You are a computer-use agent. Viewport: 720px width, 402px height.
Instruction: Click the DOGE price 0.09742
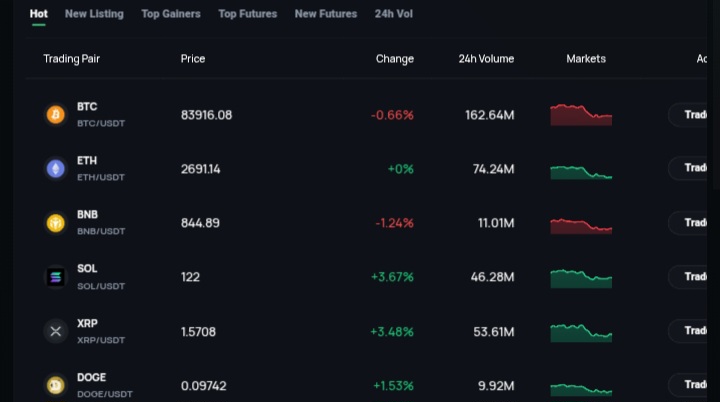coord(203,386)
